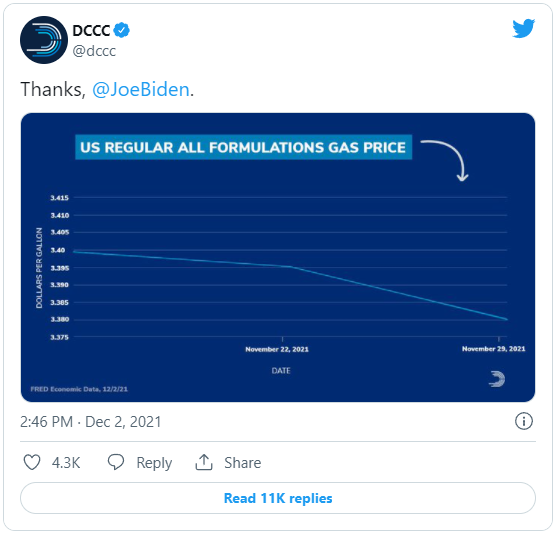Open the Read 11K replies button
This screenshot has width=558, height=535.
point(278,498)
